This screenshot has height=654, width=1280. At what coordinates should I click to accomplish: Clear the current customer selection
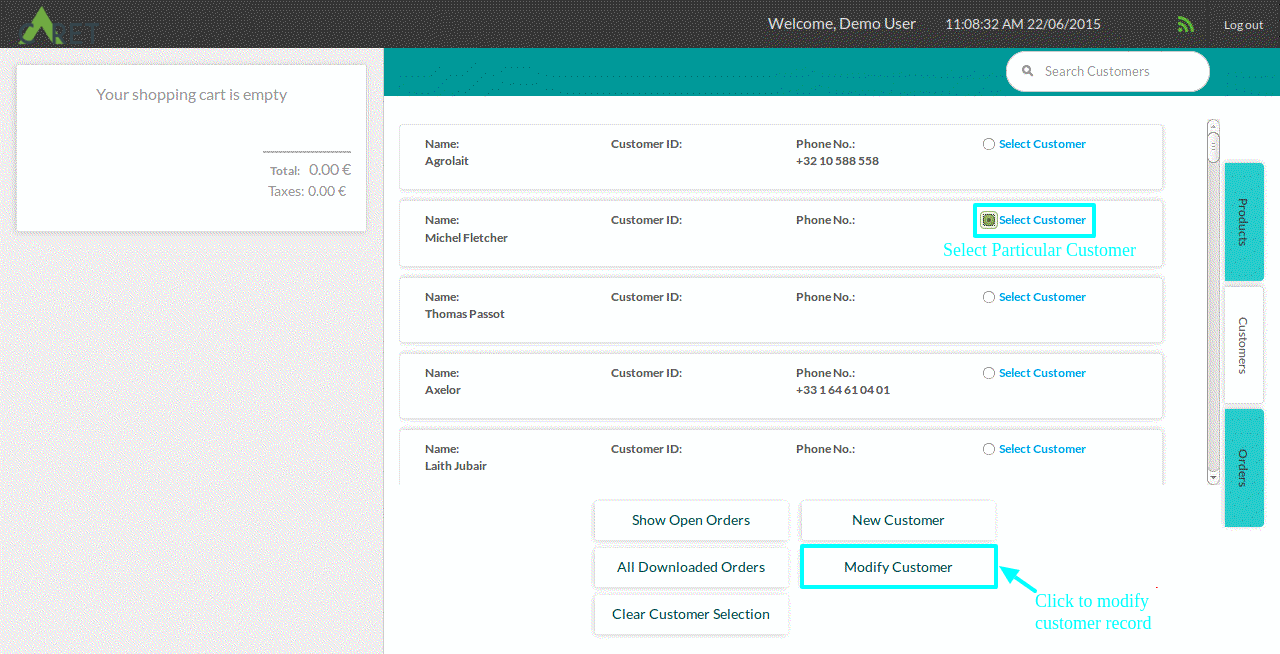(690, 614)
